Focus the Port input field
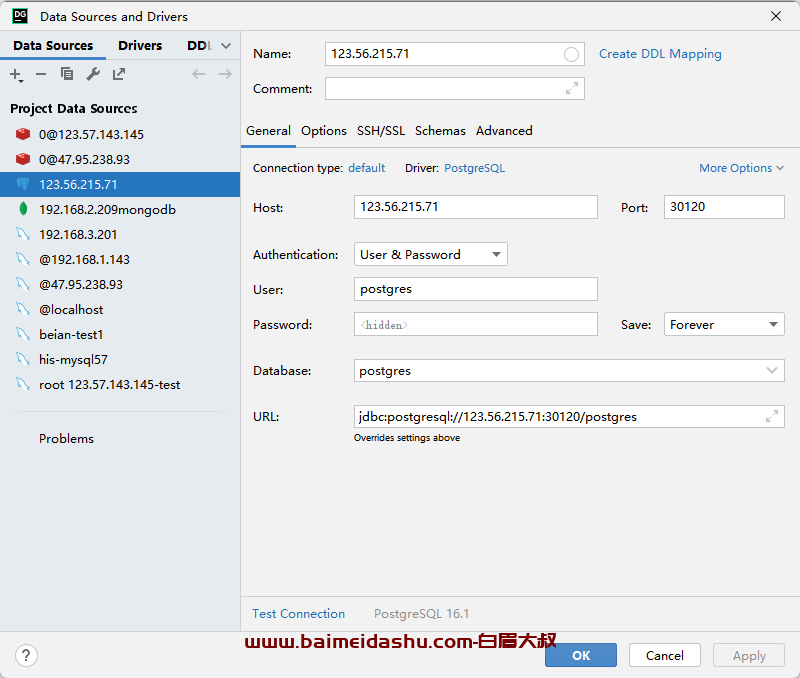Viewport: 800px width, 678px height. click(x=724, y=207)
